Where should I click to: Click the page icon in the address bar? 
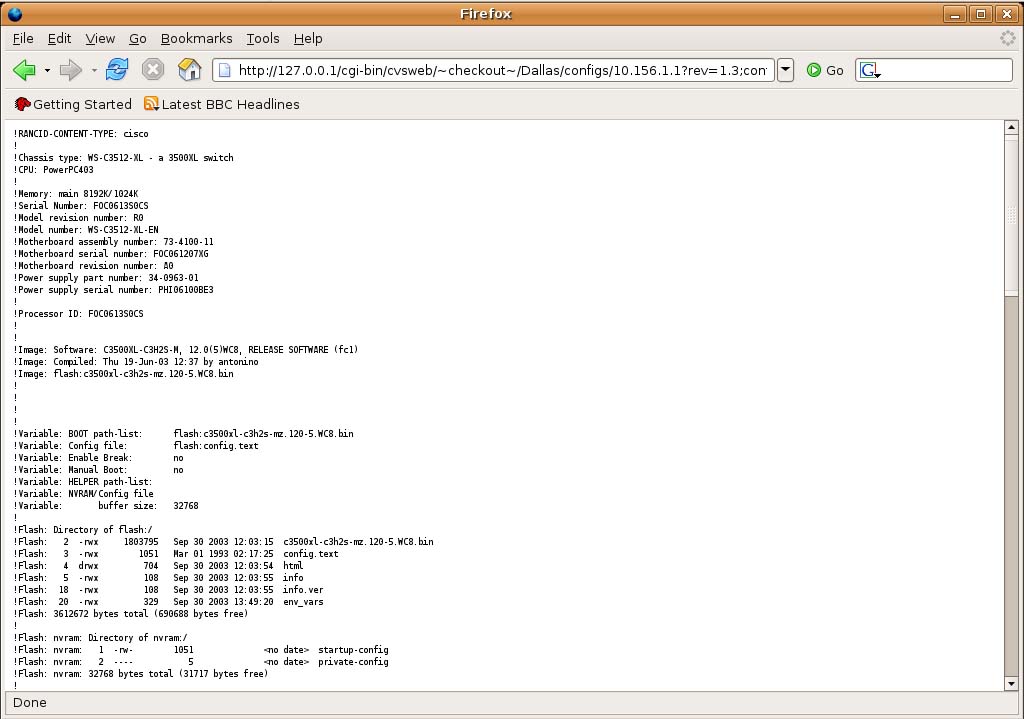tap(224, 70)
